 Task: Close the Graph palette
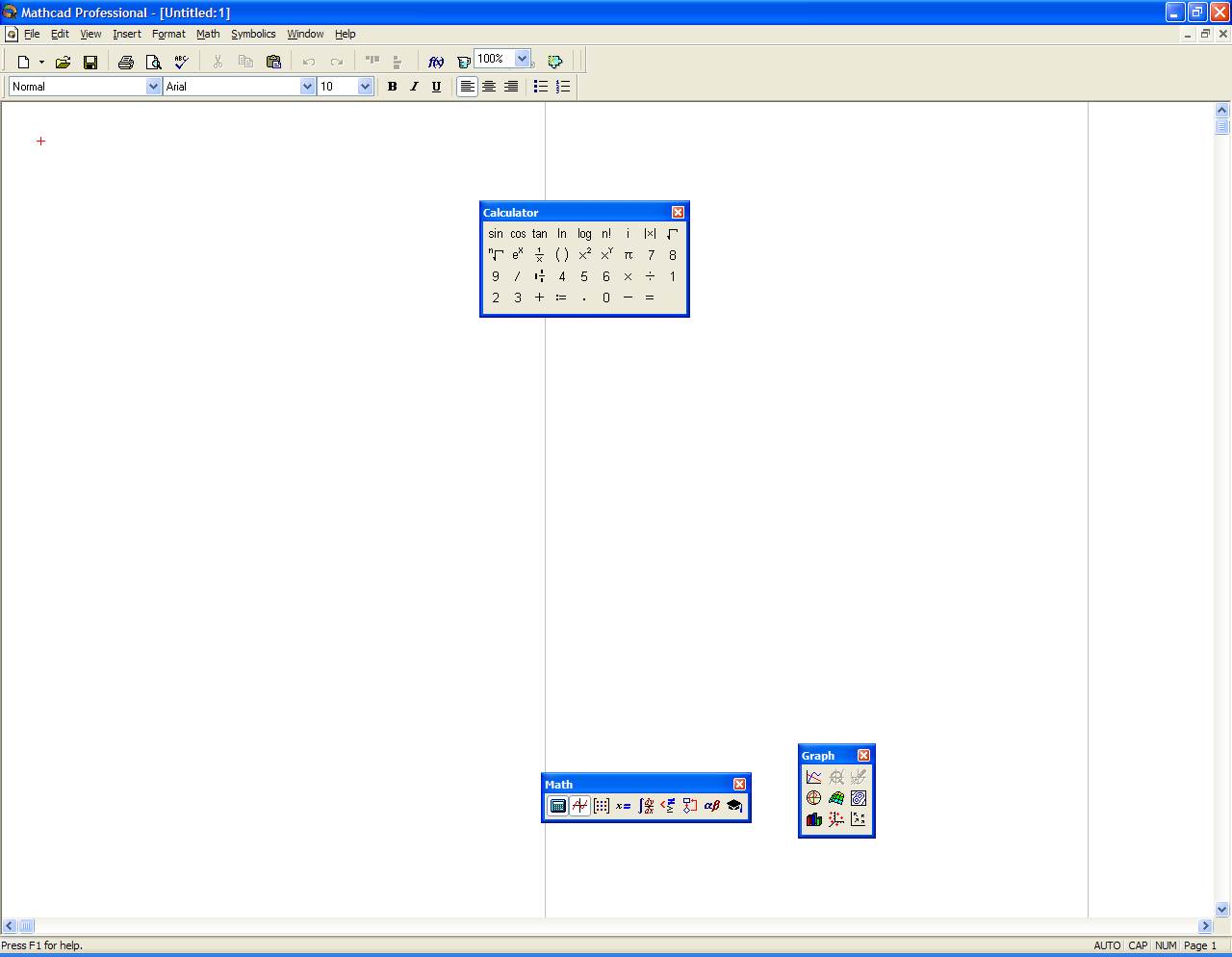tap(863, 756)
